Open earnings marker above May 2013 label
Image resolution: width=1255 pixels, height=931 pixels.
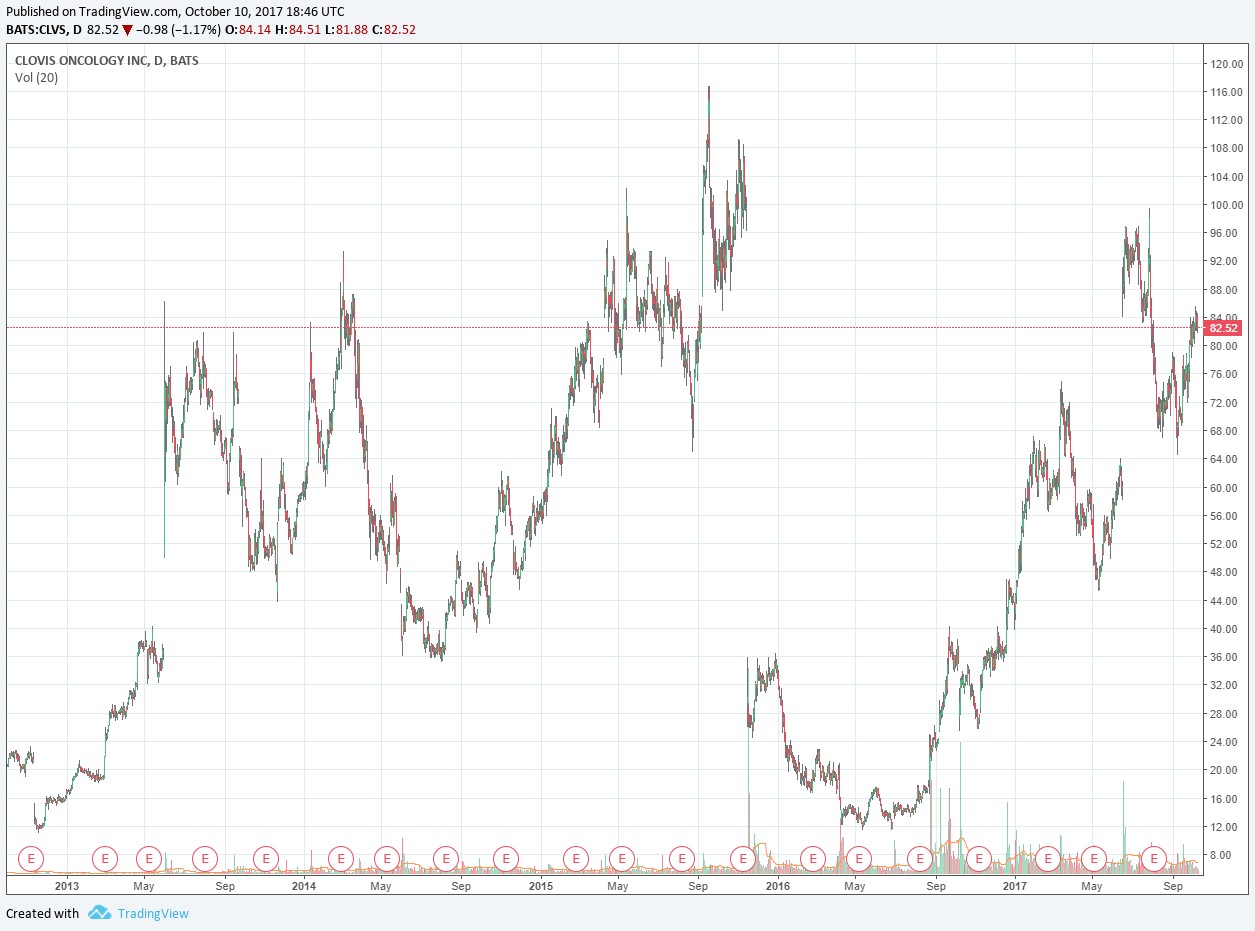tap(149, 858)
